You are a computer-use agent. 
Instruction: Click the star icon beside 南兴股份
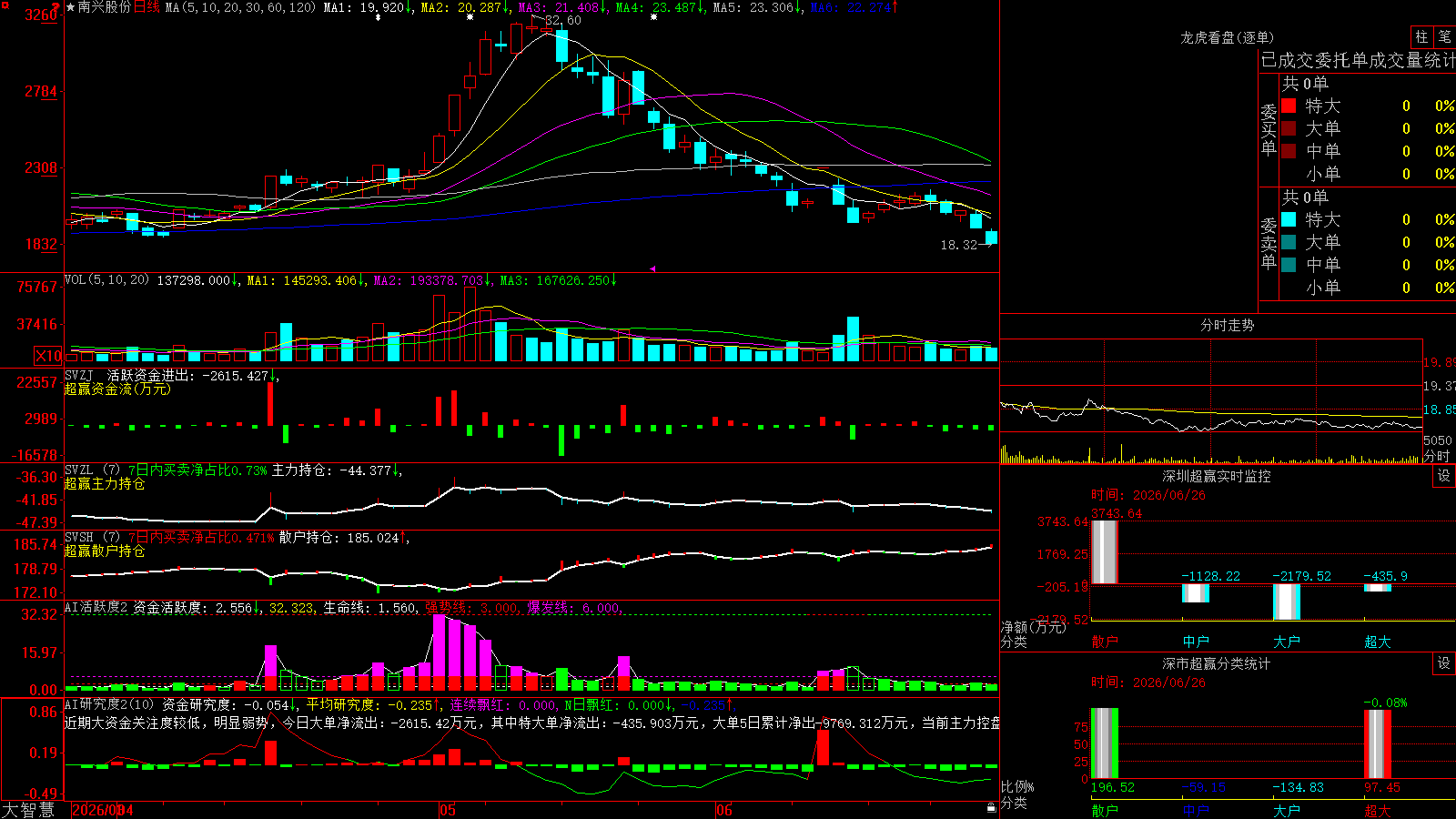(x=71, y=7)
